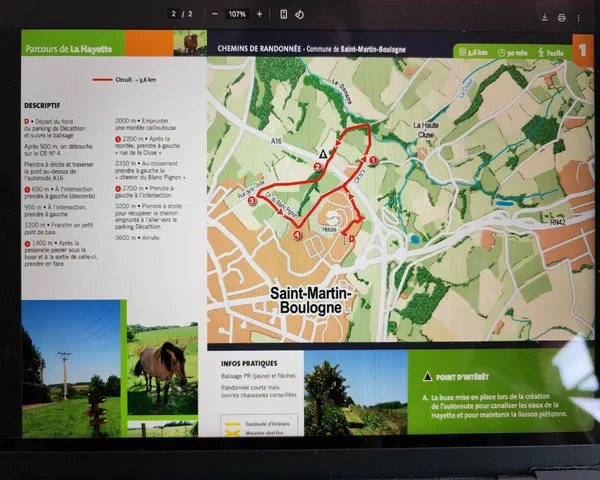Download the PDF using the download icon
This screenshot has height=480, width=600.
544,17
